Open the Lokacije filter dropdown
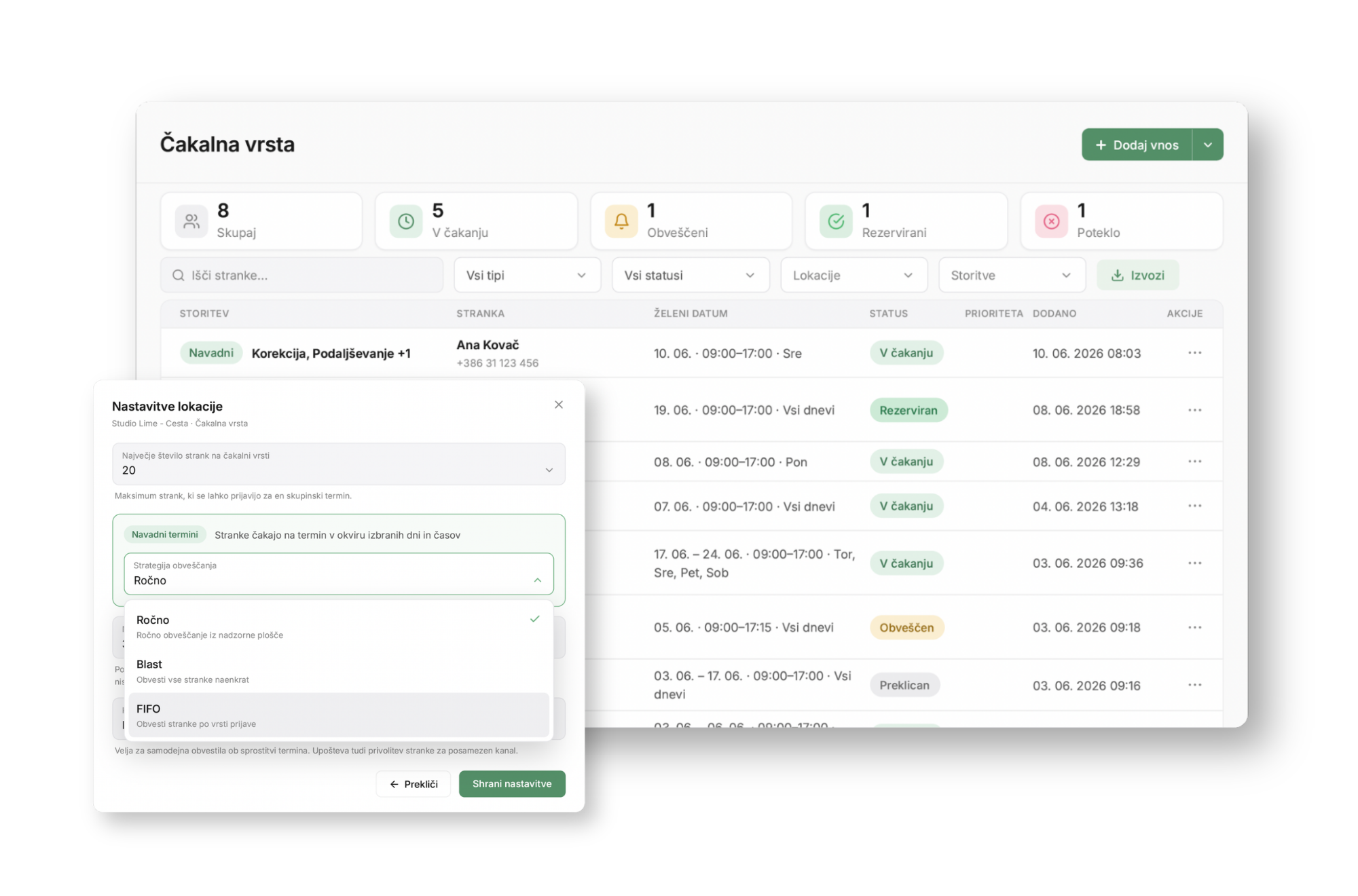This screenshot has width=1358, height=896. (x=854, y=275)
